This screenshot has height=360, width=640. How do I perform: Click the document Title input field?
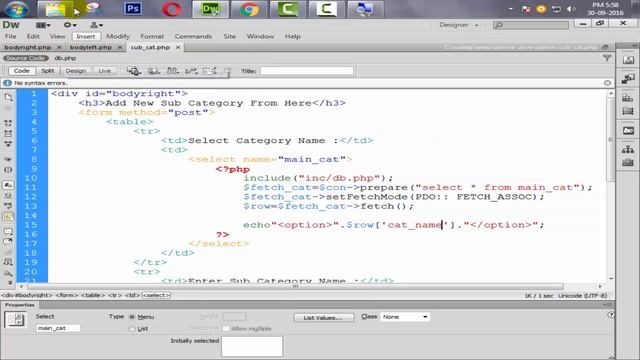307,71
